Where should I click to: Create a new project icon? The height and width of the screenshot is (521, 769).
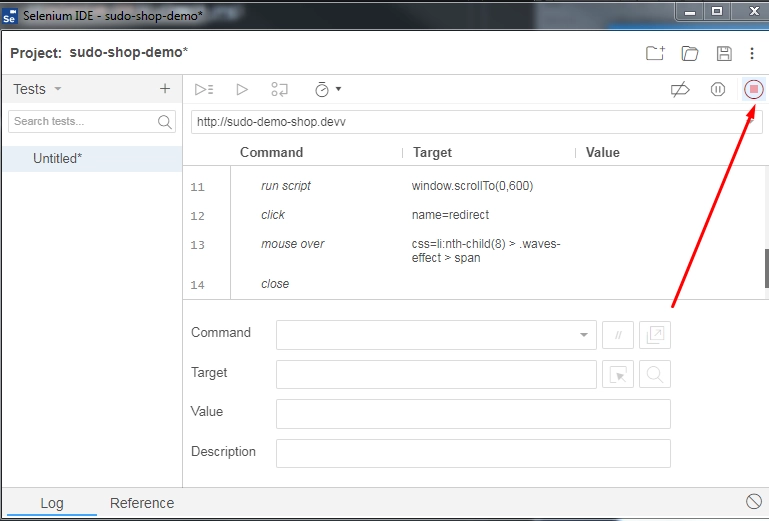coord(654,54)
